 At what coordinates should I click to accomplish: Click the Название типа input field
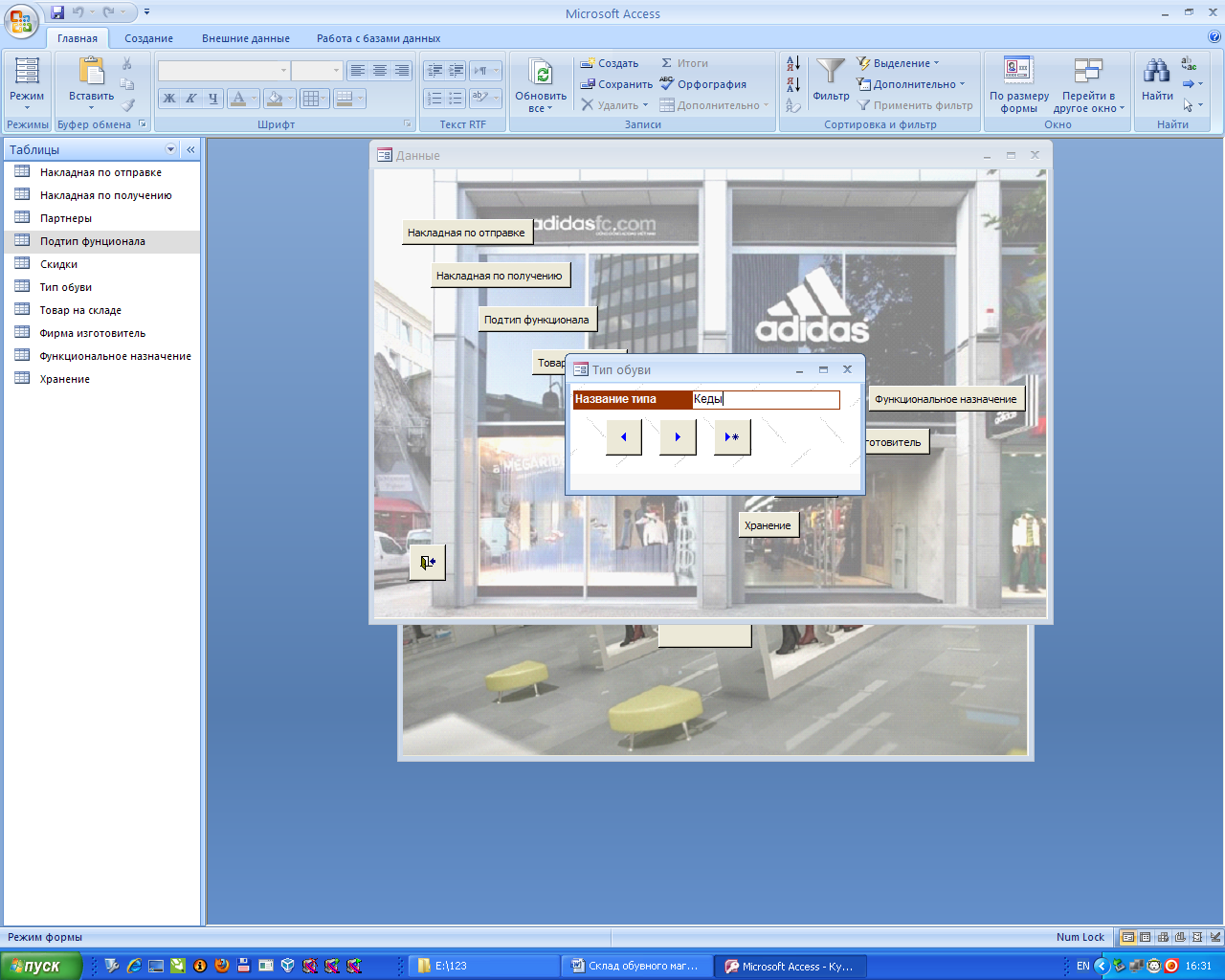[x=766, y=399]
